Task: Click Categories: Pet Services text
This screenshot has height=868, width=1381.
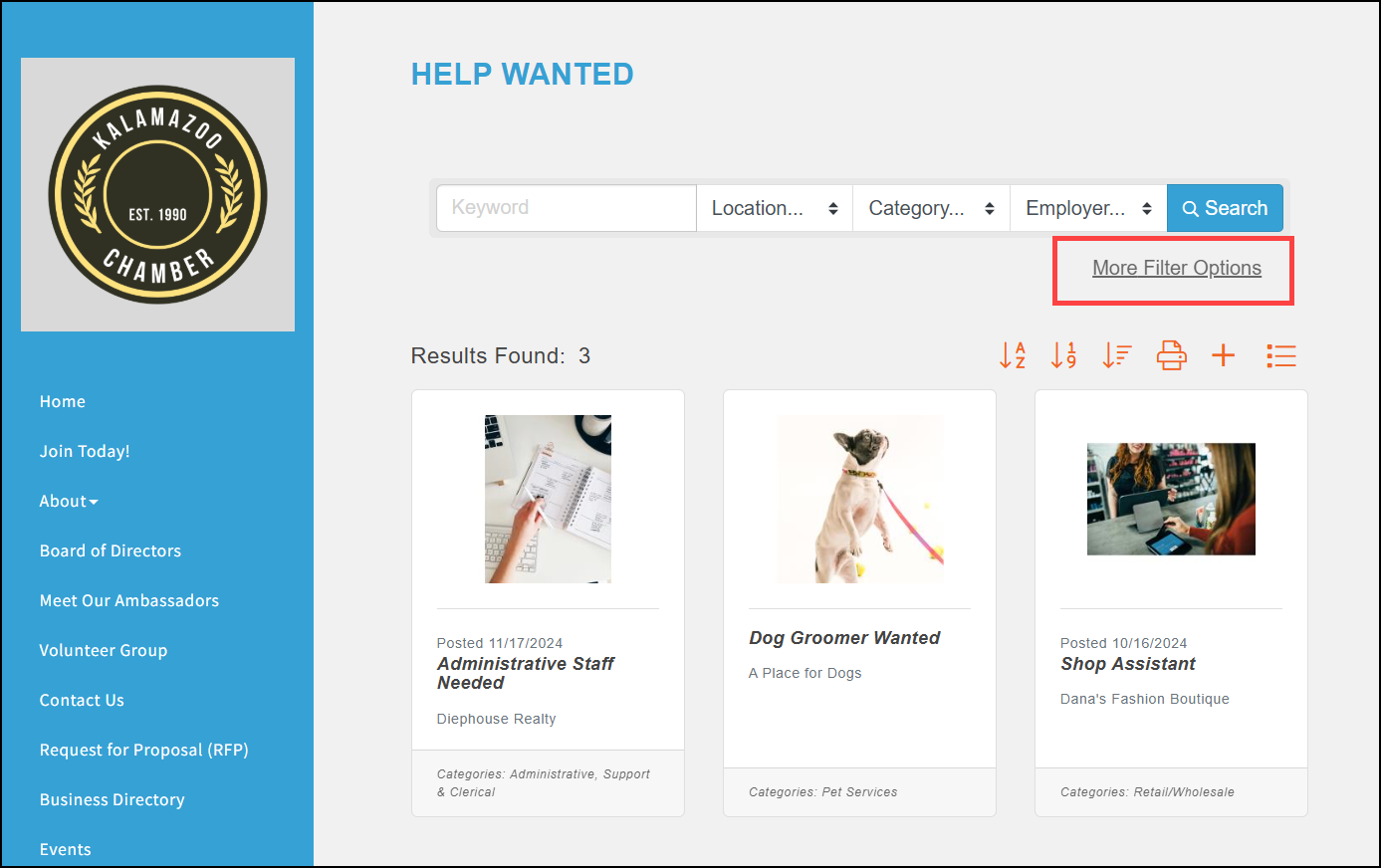Action: [x=823, y=792]
